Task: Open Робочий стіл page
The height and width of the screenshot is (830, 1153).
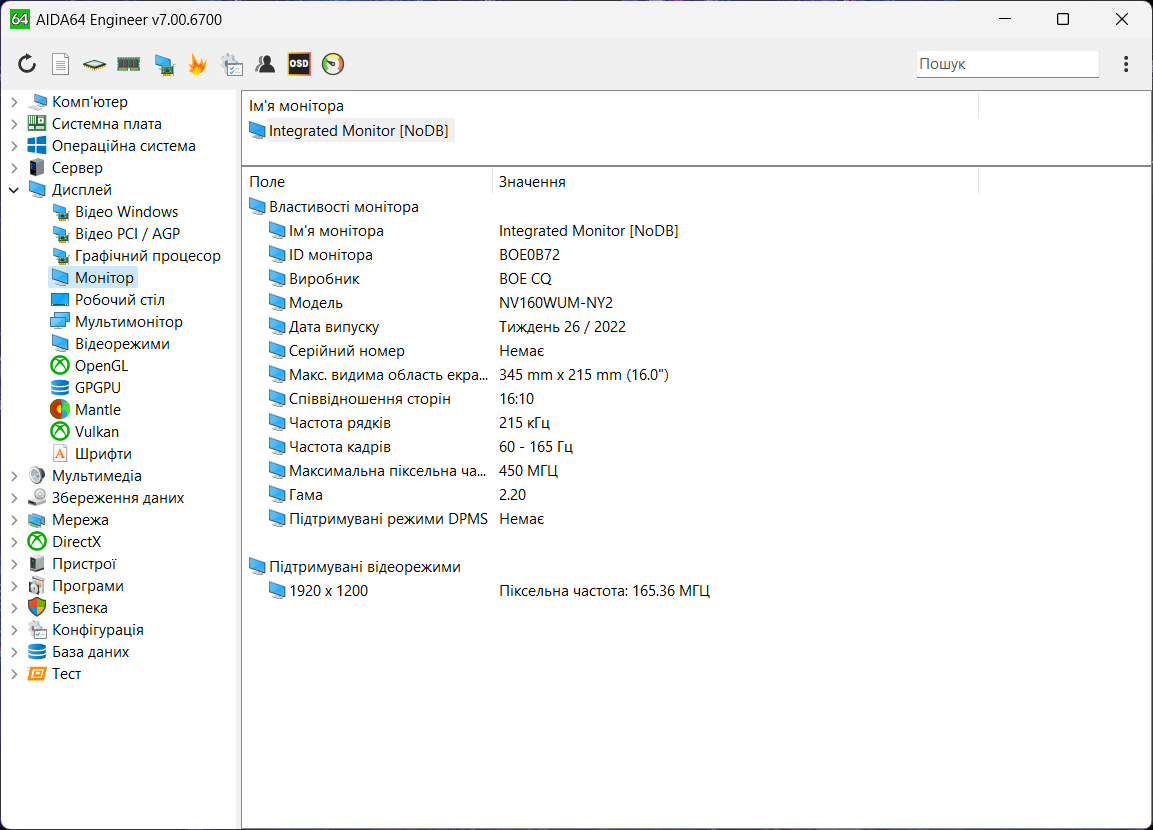Action: click(119, 300)
